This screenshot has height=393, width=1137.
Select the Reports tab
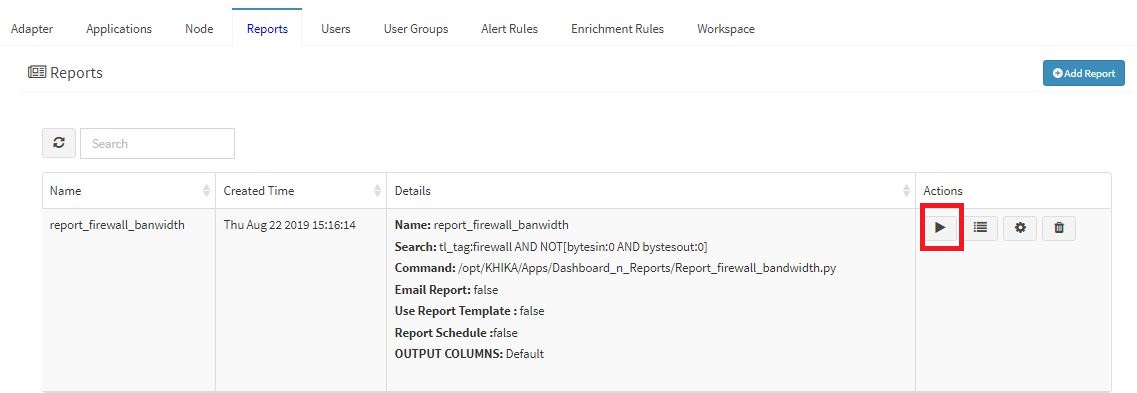click(267, 29)
